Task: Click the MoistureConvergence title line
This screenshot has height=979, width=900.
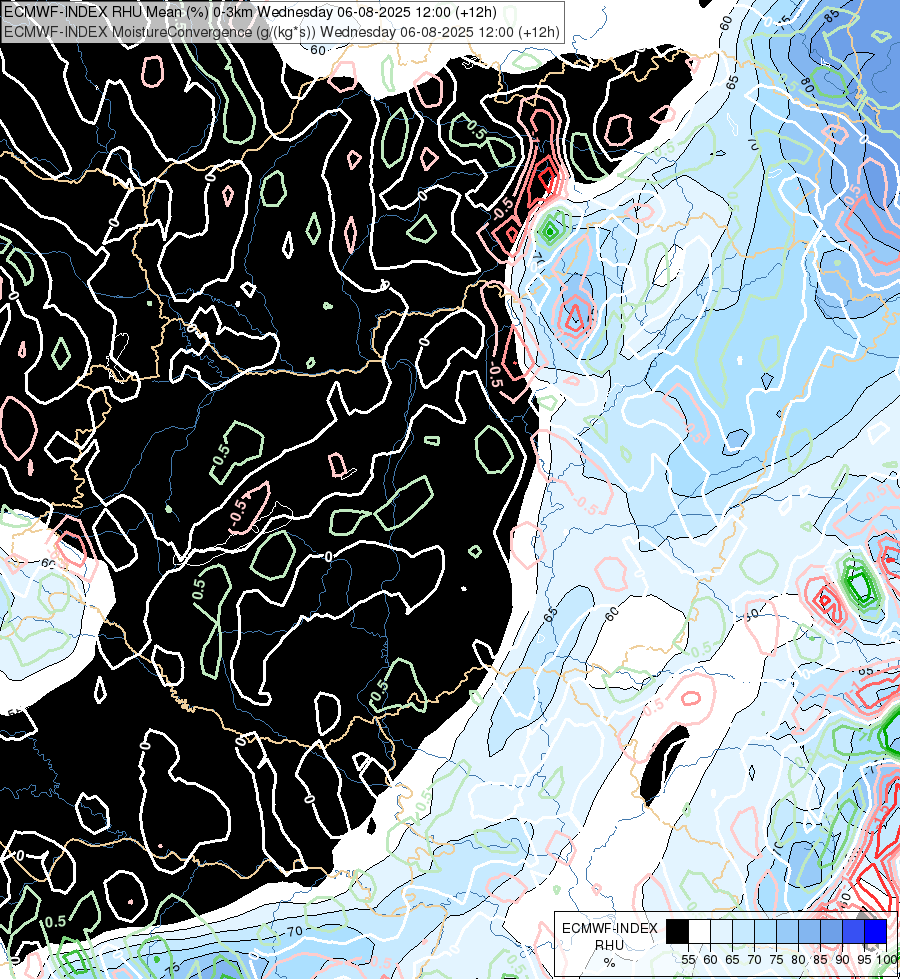Action: tap(282, 32)
